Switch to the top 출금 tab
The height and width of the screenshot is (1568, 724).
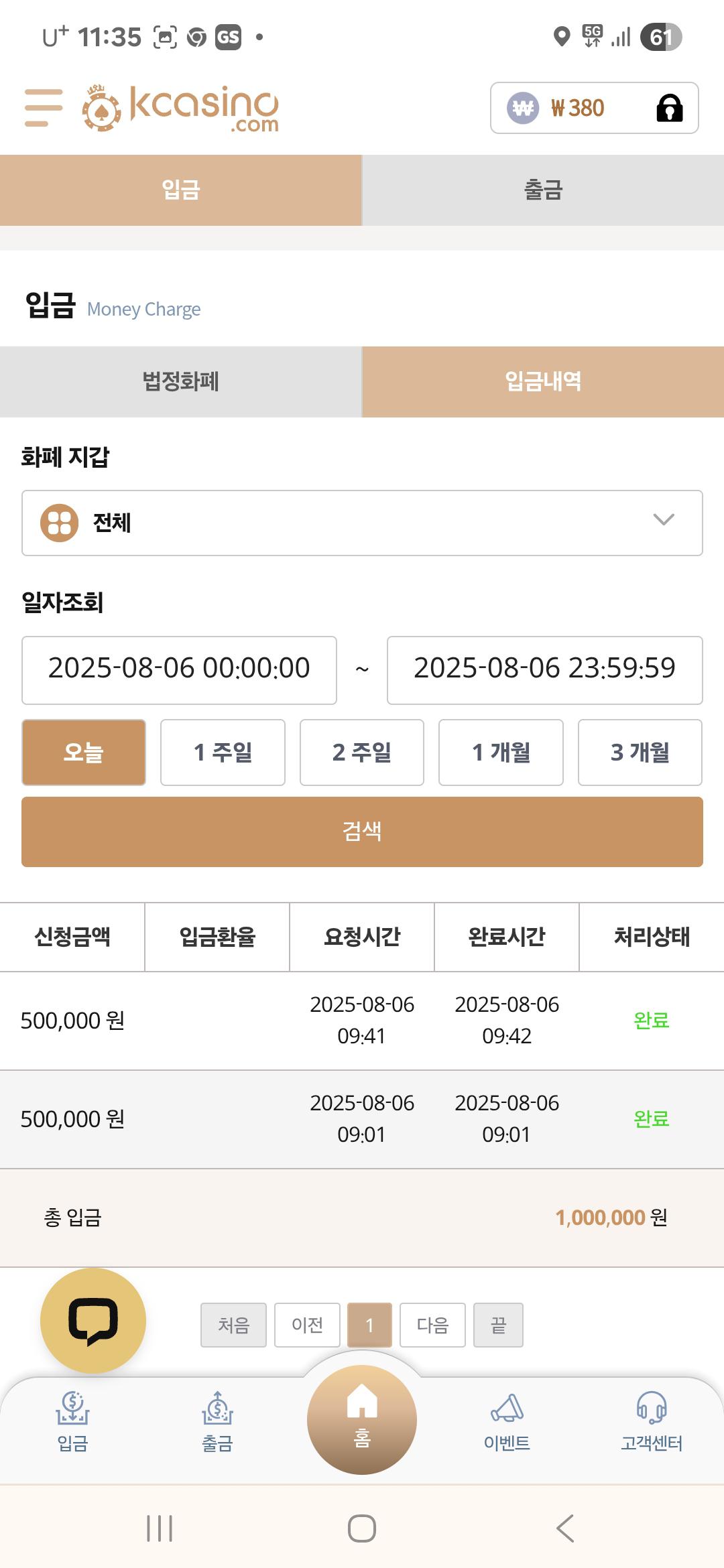(543, 190)
